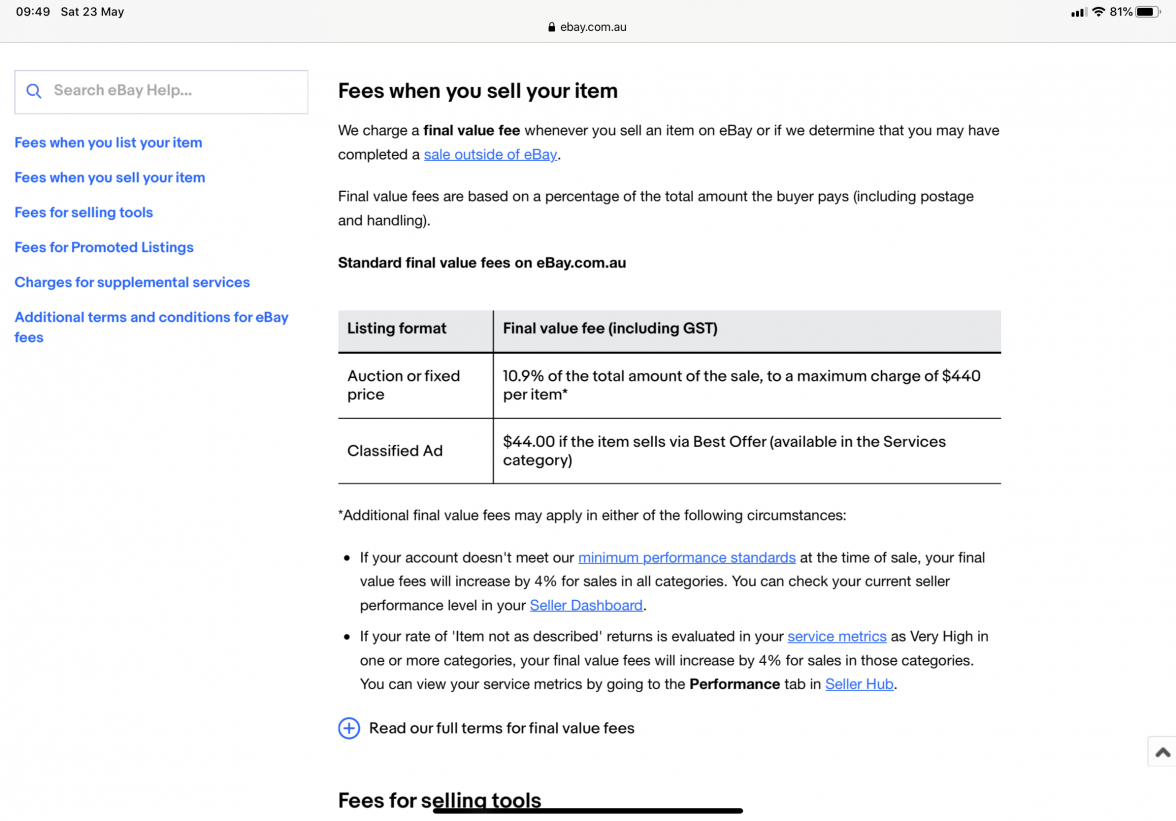Image resolution: width=1176 pixels, height=821 pixels.
Task: Follow the sale outside of eBay link
Action: pyautogui.click(x=490, y=154)
